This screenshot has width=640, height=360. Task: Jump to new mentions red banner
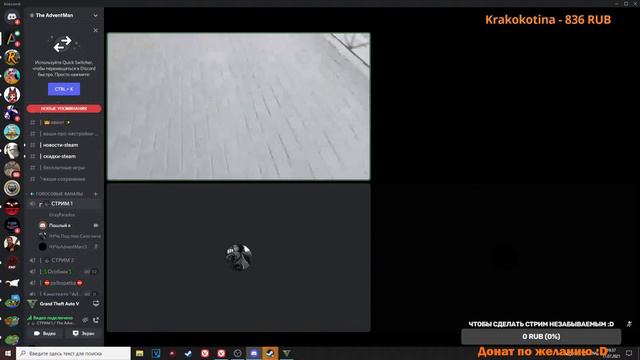pyautogui.click(x=64, y=109)
